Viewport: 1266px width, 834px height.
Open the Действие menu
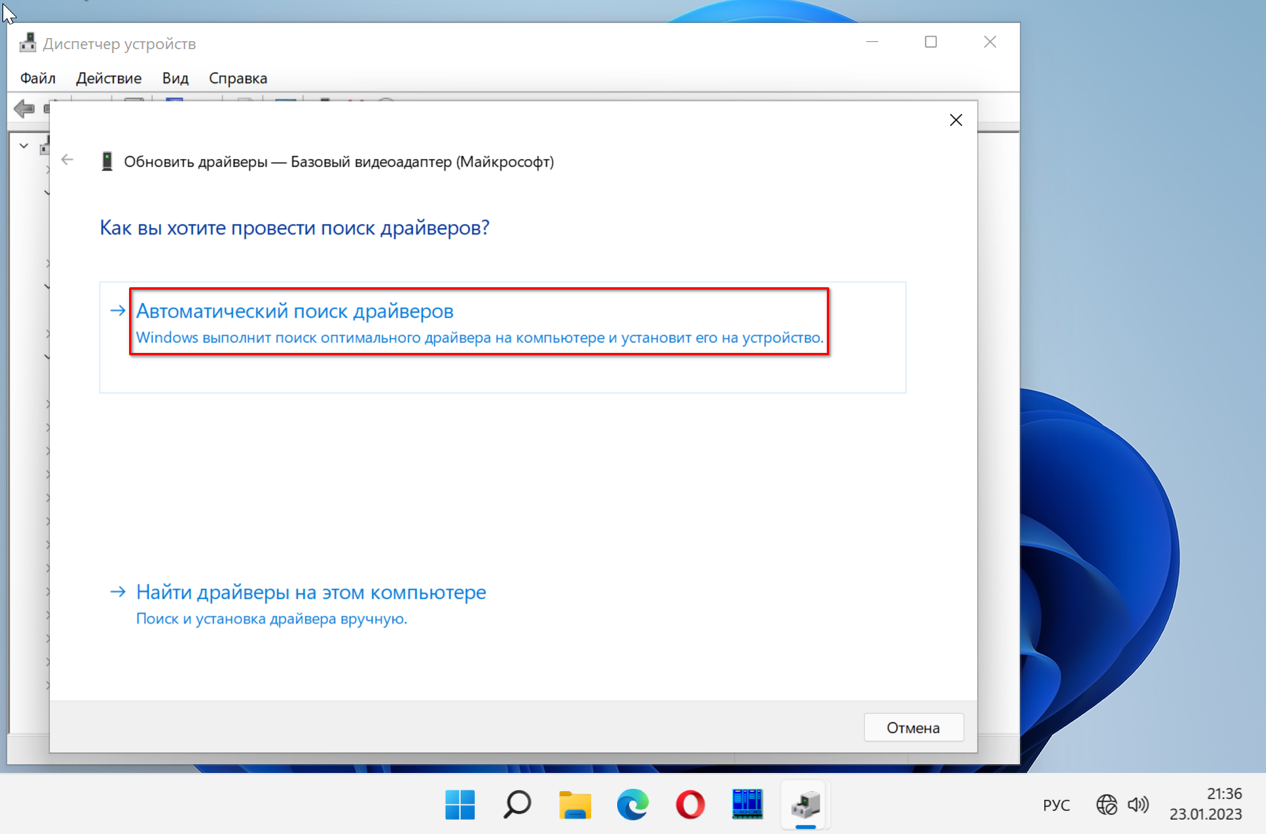[109, 78]
